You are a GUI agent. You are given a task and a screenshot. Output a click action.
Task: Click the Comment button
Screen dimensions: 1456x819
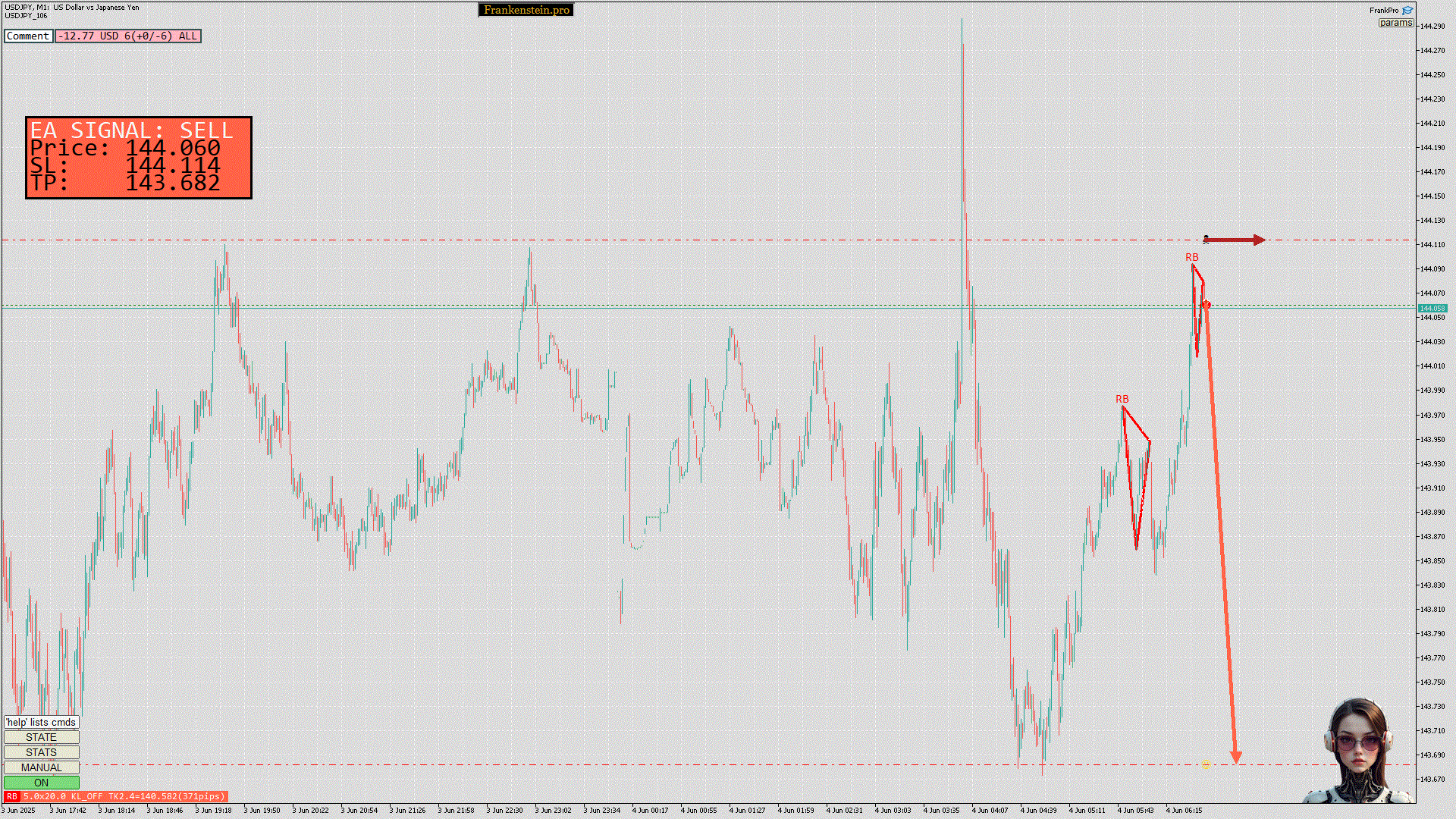click(28, 36)
